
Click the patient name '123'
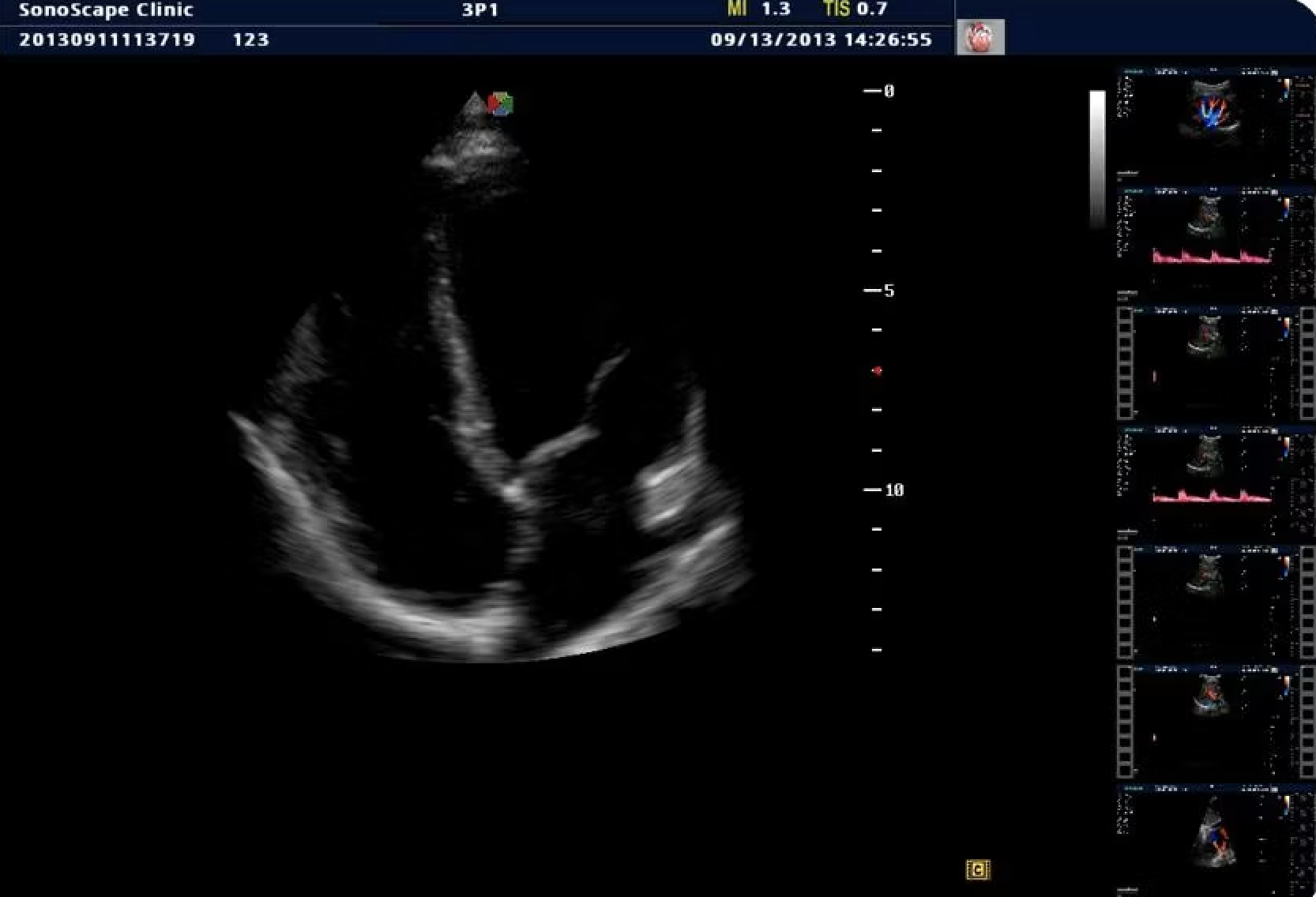[250, 39]
